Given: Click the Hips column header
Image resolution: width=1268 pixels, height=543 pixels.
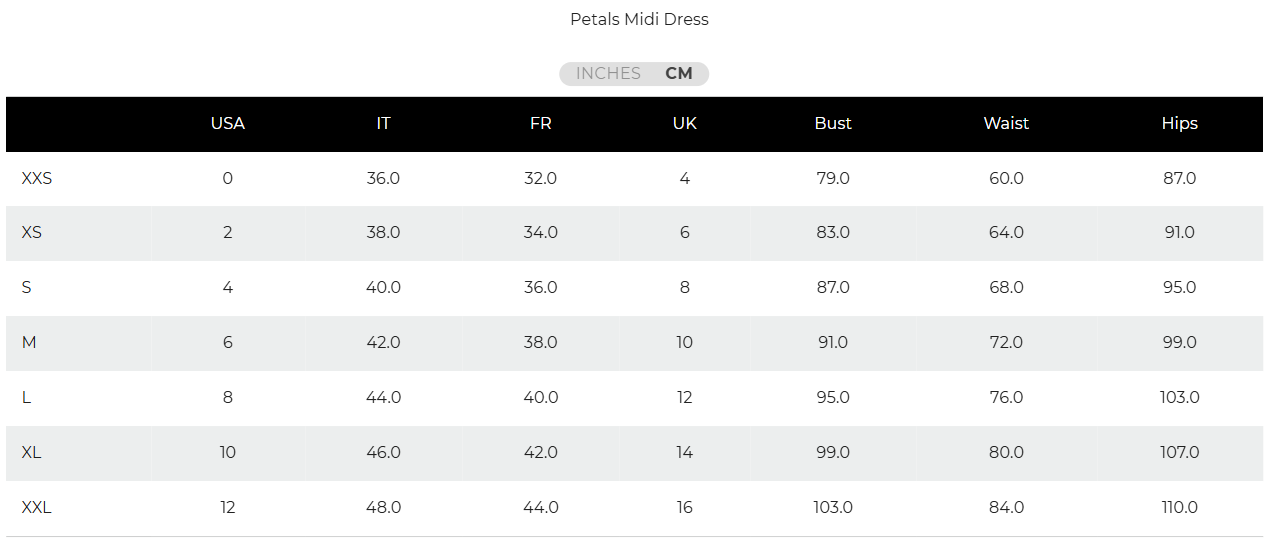Looking at the screenshot, I should [1179, 124].
